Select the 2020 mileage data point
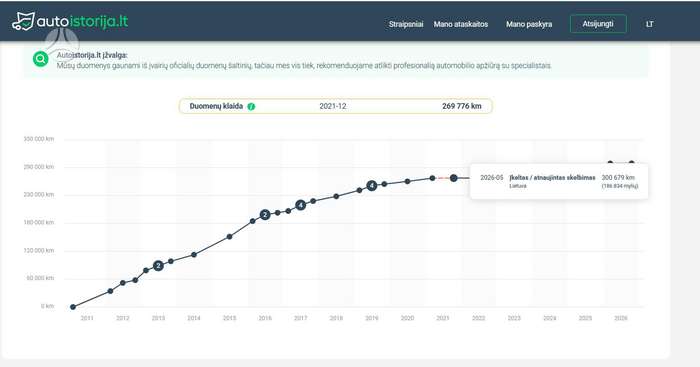Screen dimensions: 700x367 point(407,181)
